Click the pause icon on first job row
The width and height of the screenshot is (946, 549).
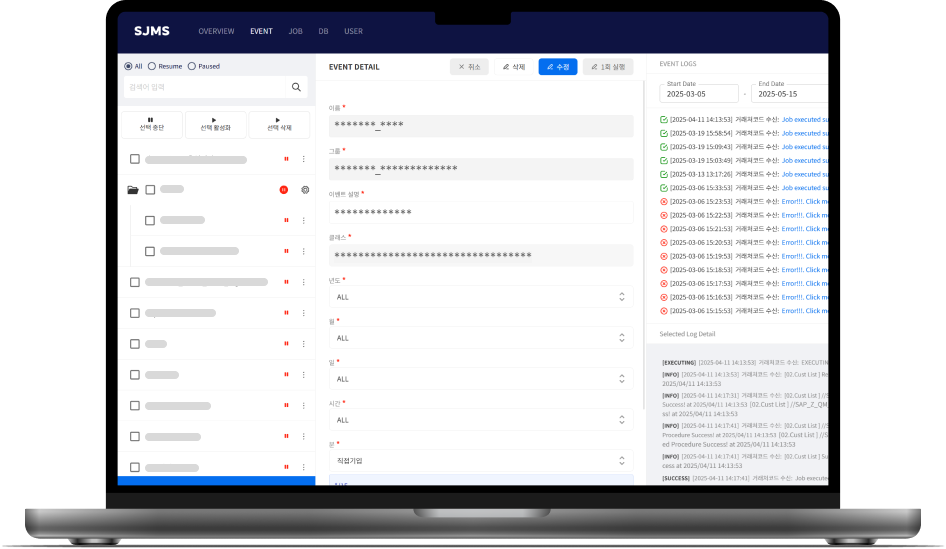point(286,159)
